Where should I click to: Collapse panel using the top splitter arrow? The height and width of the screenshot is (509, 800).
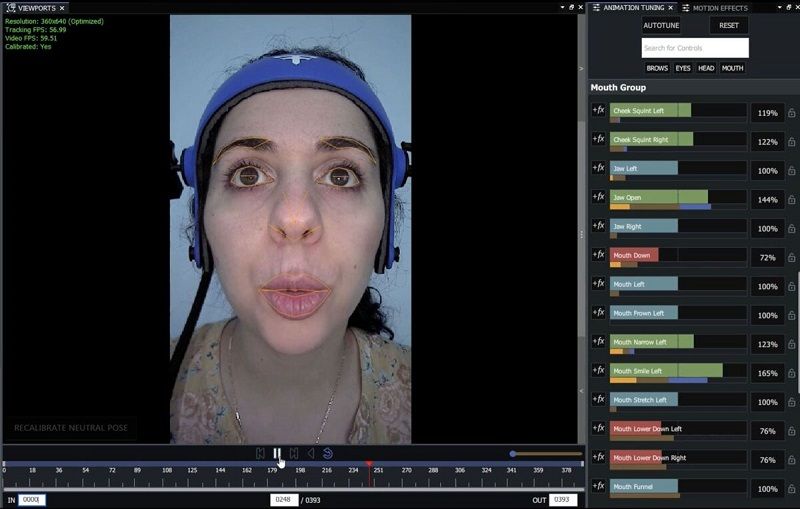[x=581, y=68]
